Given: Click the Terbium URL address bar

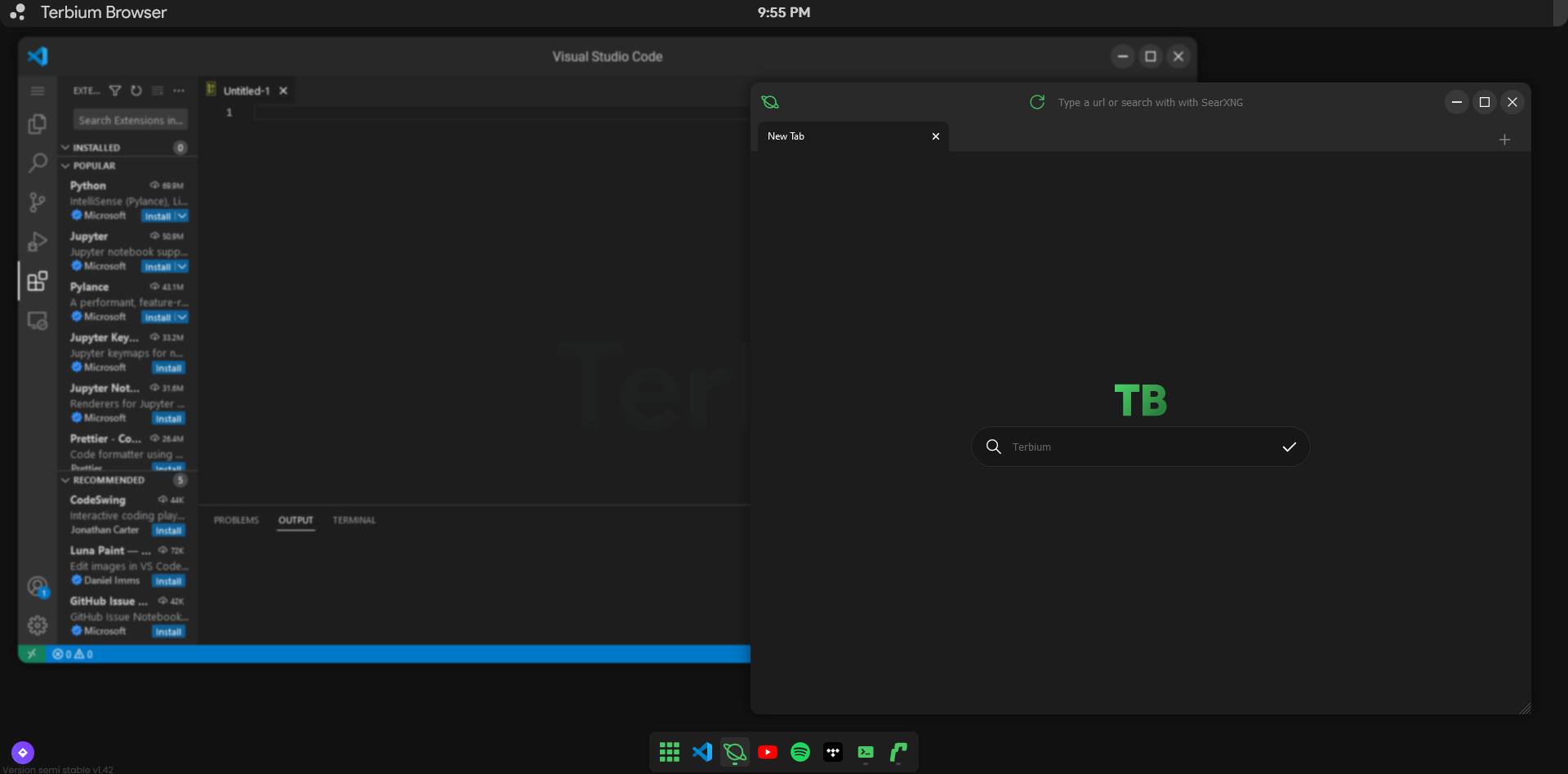Looking at the screenshot, I should pos(1151,102).
